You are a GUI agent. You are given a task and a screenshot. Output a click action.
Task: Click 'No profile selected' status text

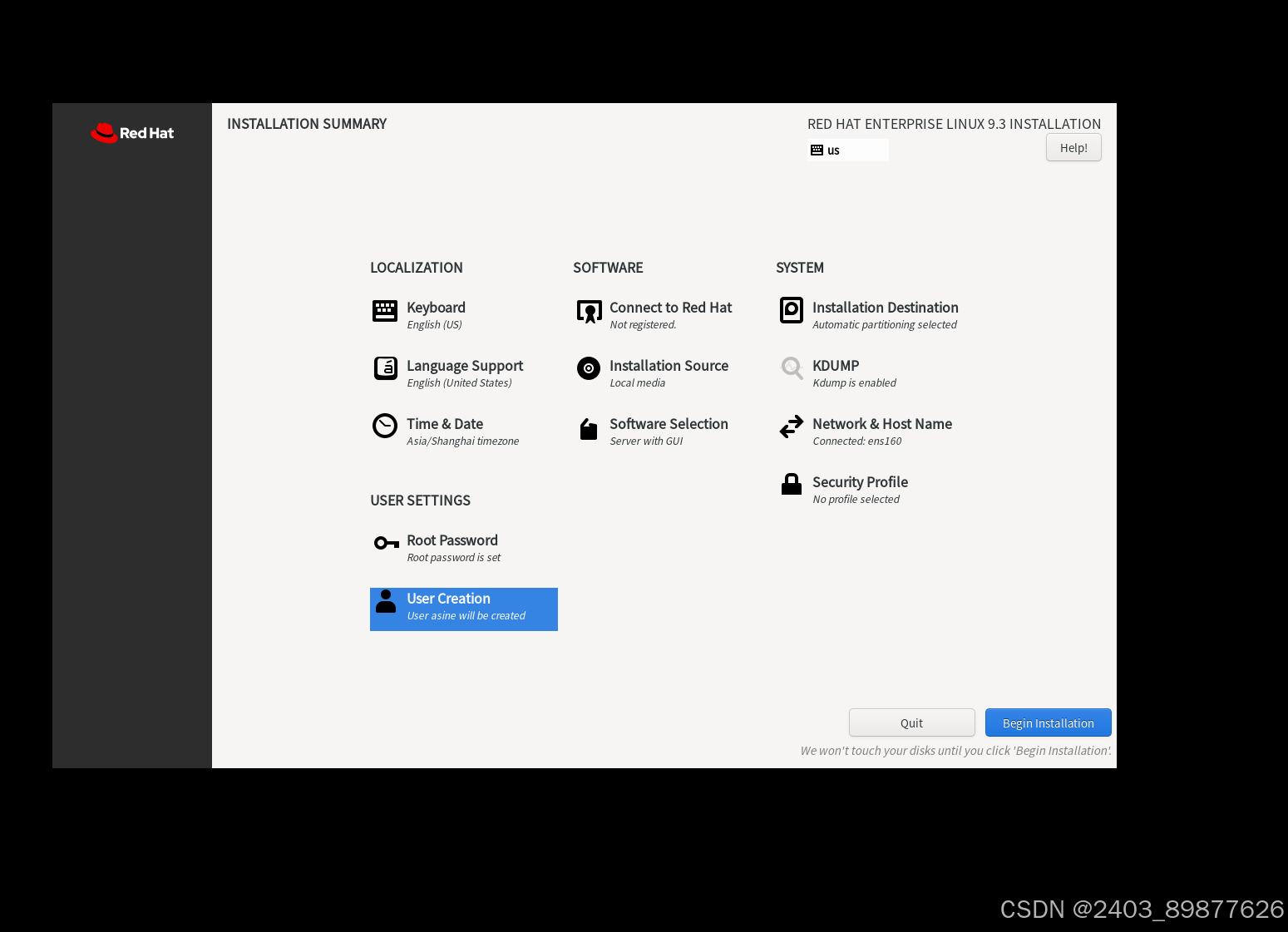(856, 500)
